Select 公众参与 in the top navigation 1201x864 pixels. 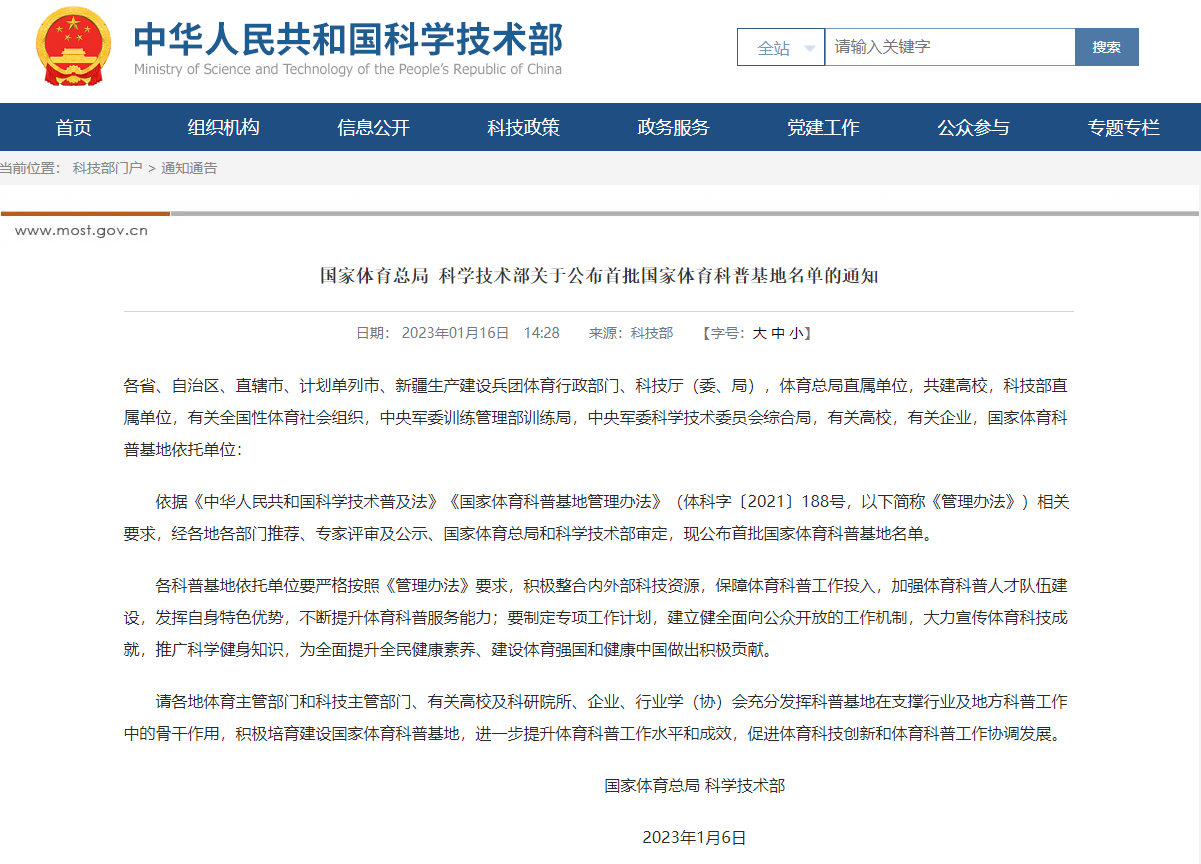pos(973,127)
